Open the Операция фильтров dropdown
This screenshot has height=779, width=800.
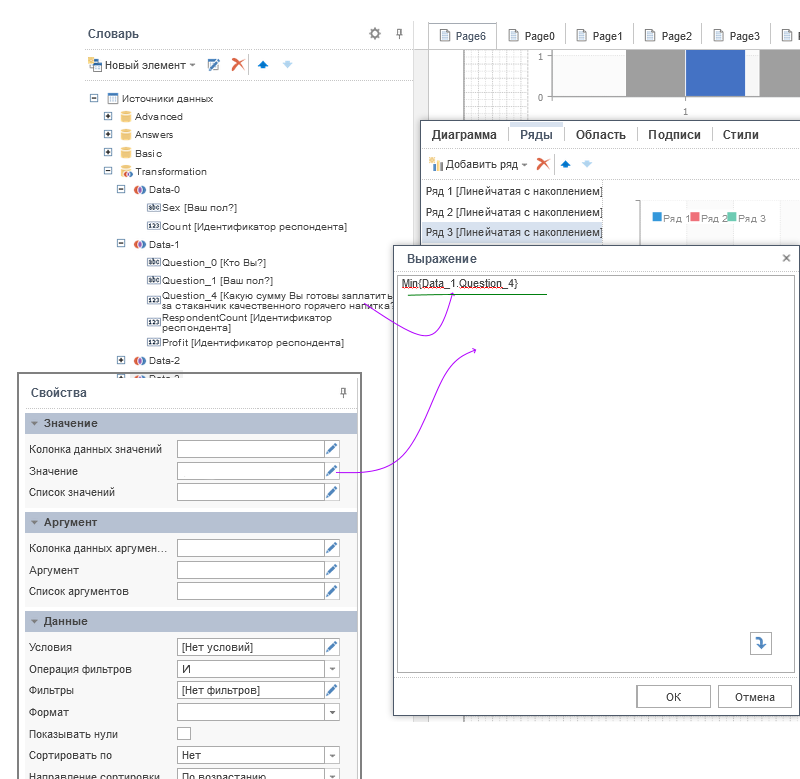(x=332, y=669)
